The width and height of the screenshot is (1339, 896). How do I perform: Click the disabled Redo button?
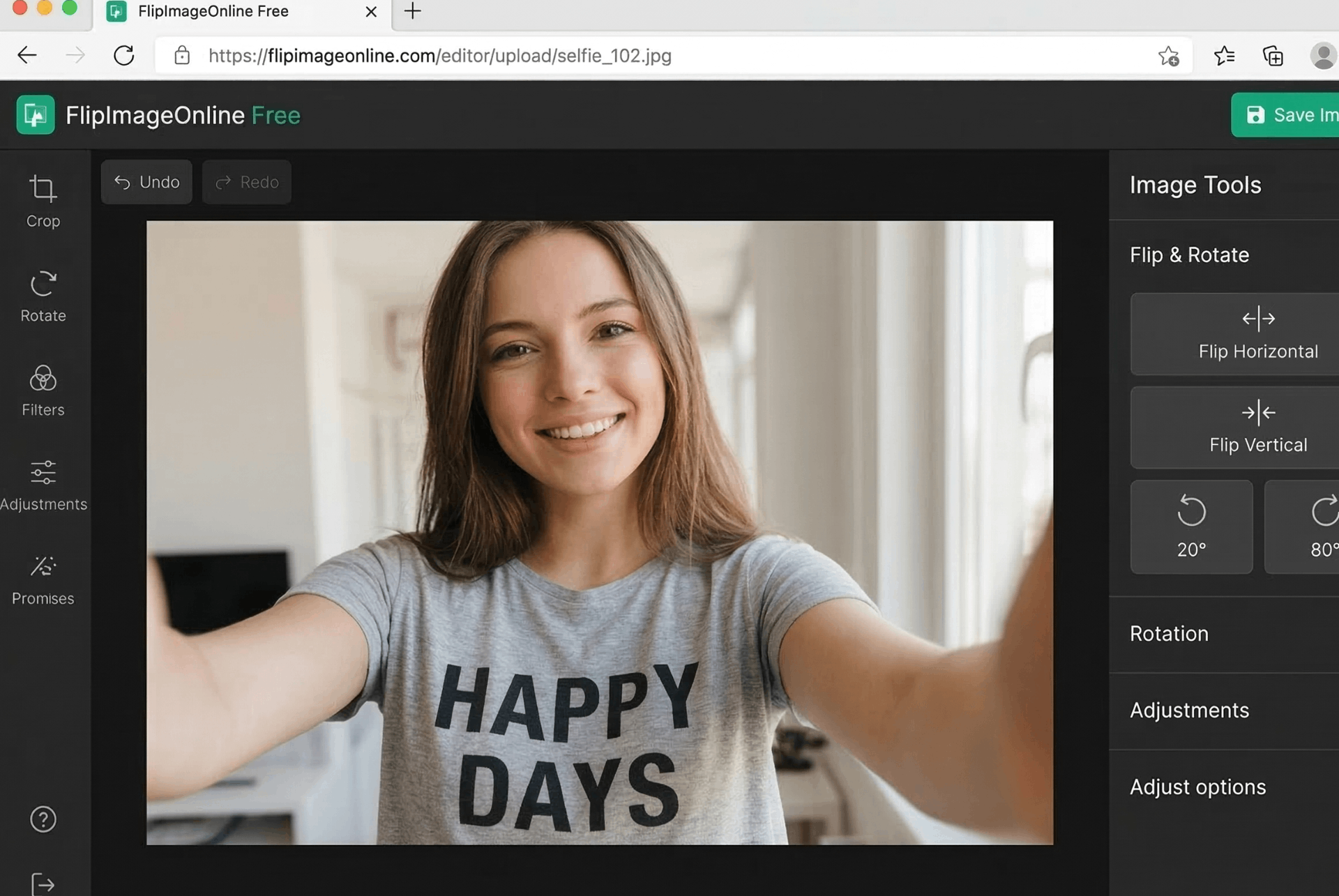[x=246, y=182]
